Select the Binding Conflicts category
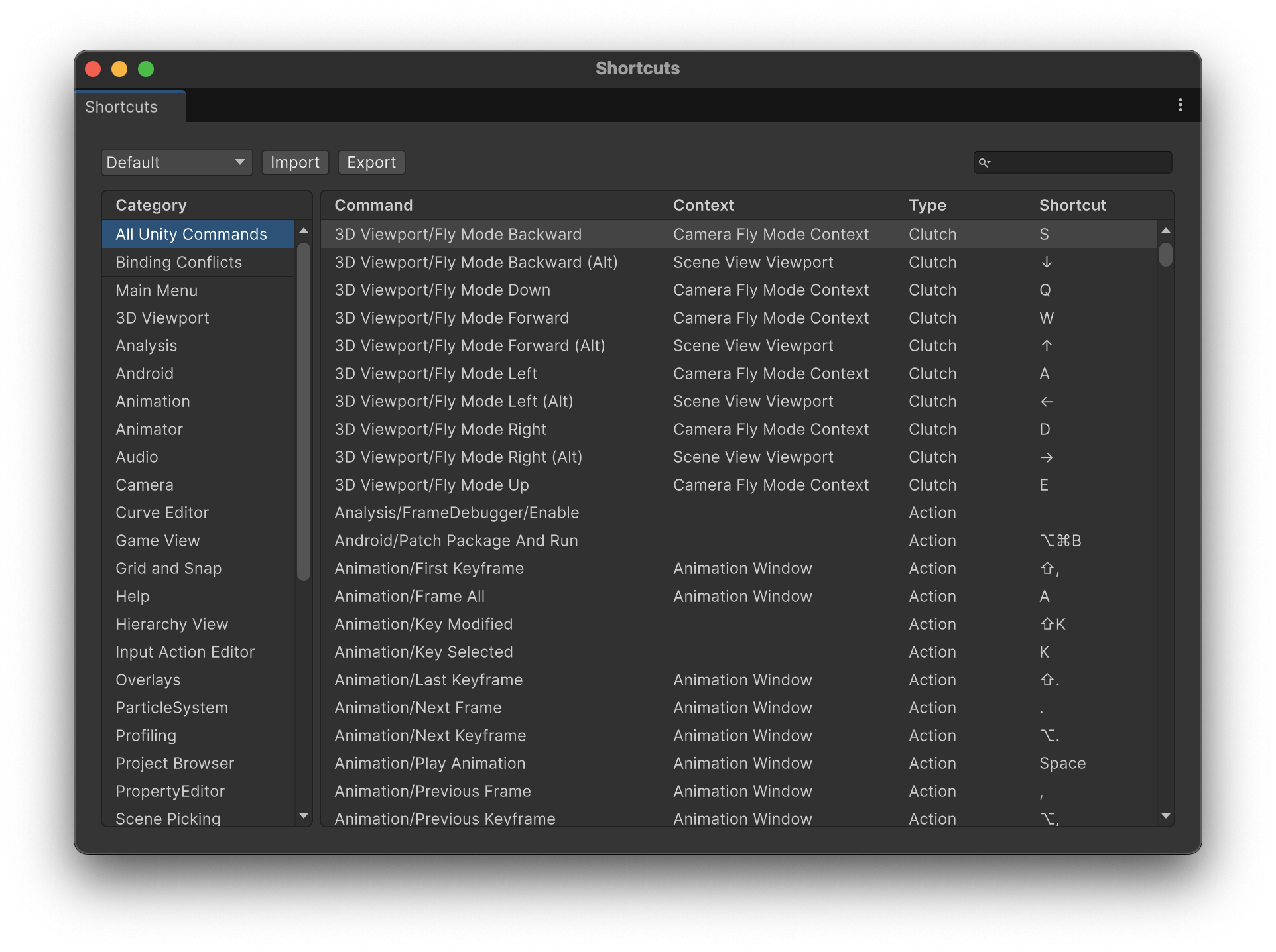Viewport: 1276px width, 952px height. click(x=179, y=262)
